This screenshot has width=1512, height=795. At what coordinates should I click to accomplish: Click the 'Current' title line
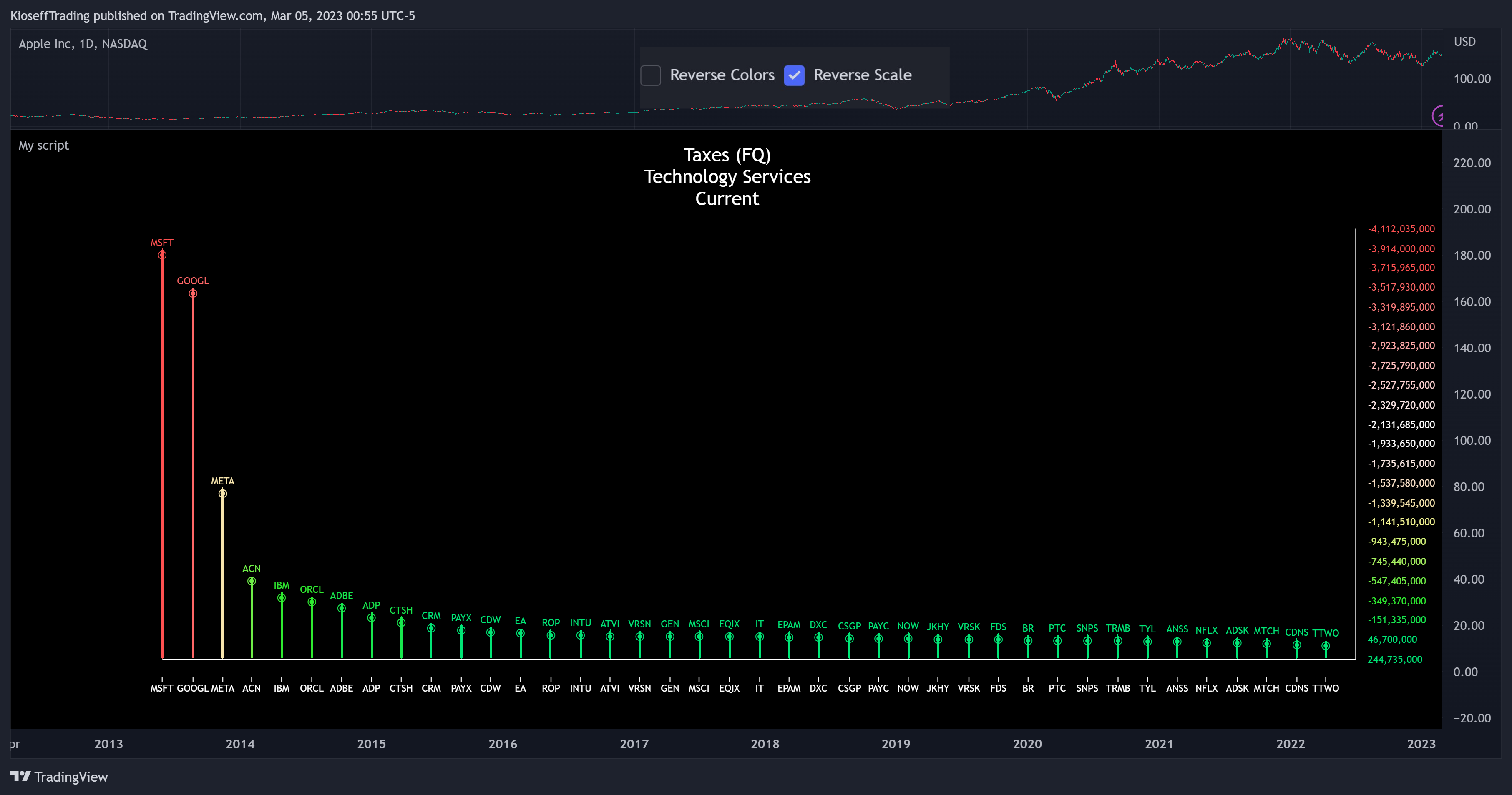[727, 199]
